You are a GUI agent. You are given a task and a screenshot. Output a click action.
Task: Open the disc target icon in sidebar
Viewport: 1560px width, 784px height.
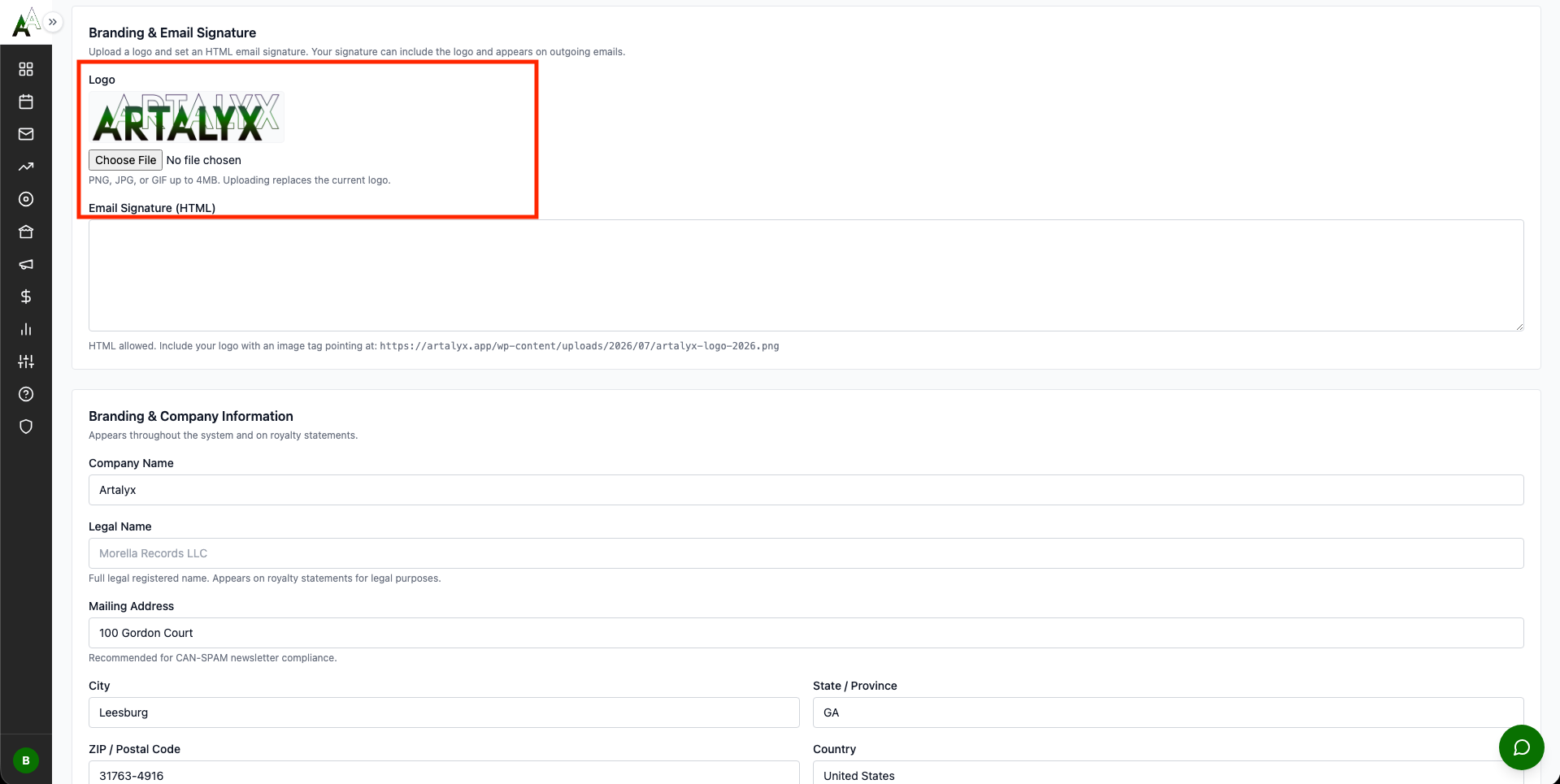[x=26, y=199]
